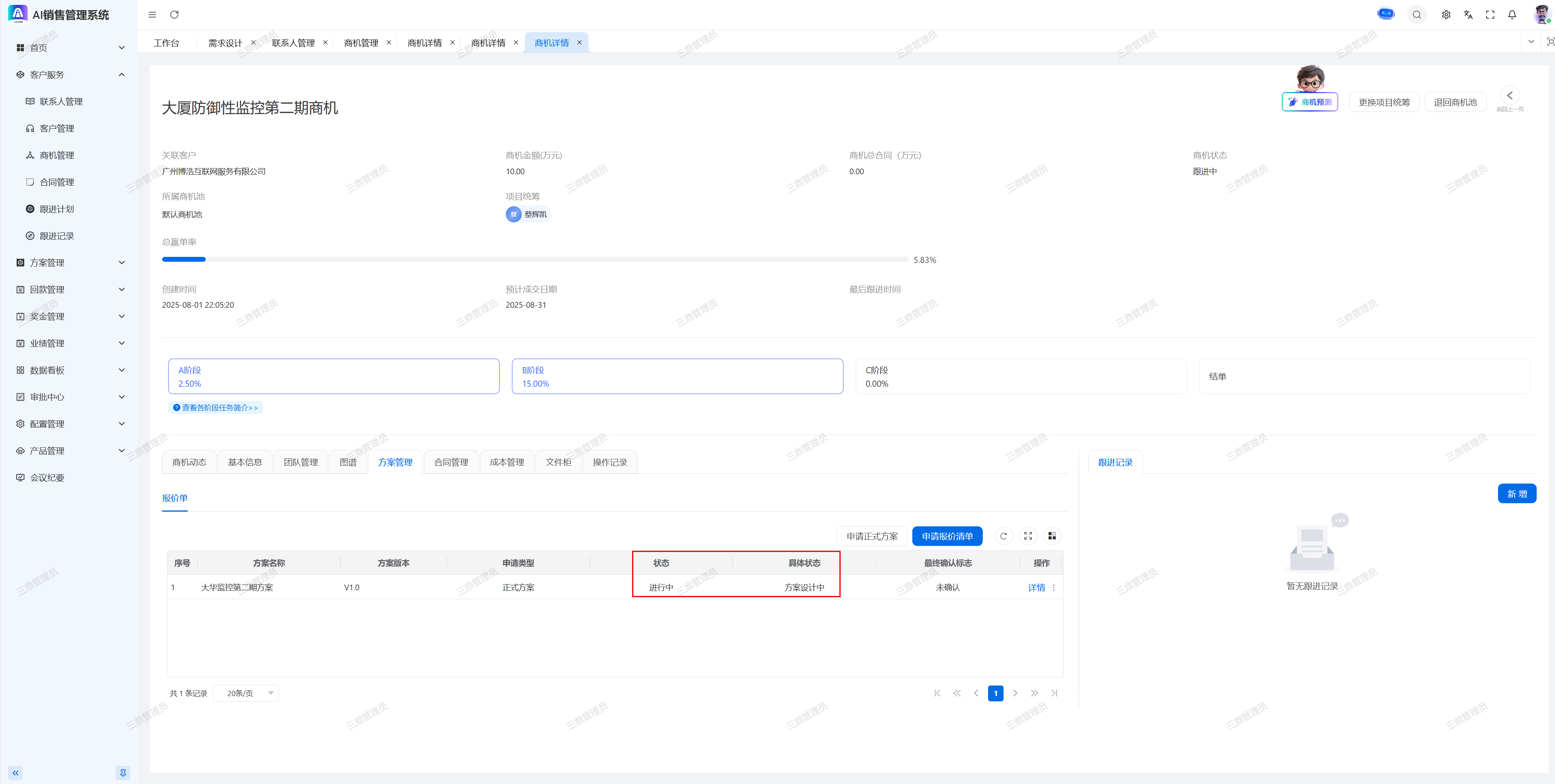The height and width of the screenshot is (784, 1555).
Task: Select the B阶段 stage card
Action: click(x=676, y=377)
